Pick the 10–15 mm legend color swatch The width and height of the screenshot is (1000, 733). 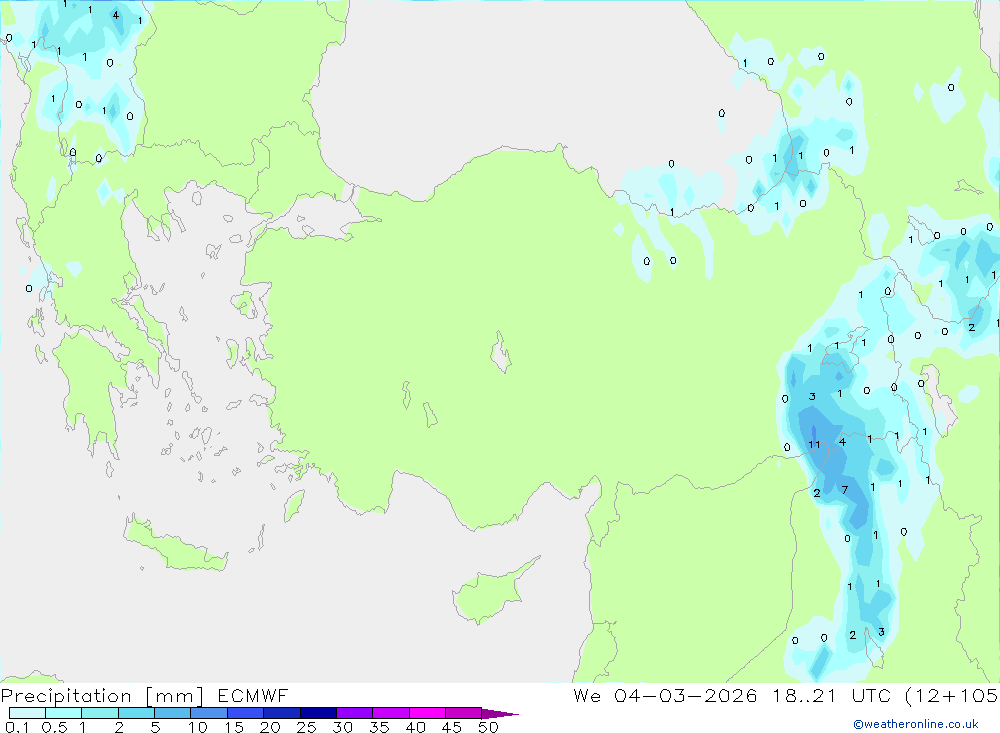(209, 713)
